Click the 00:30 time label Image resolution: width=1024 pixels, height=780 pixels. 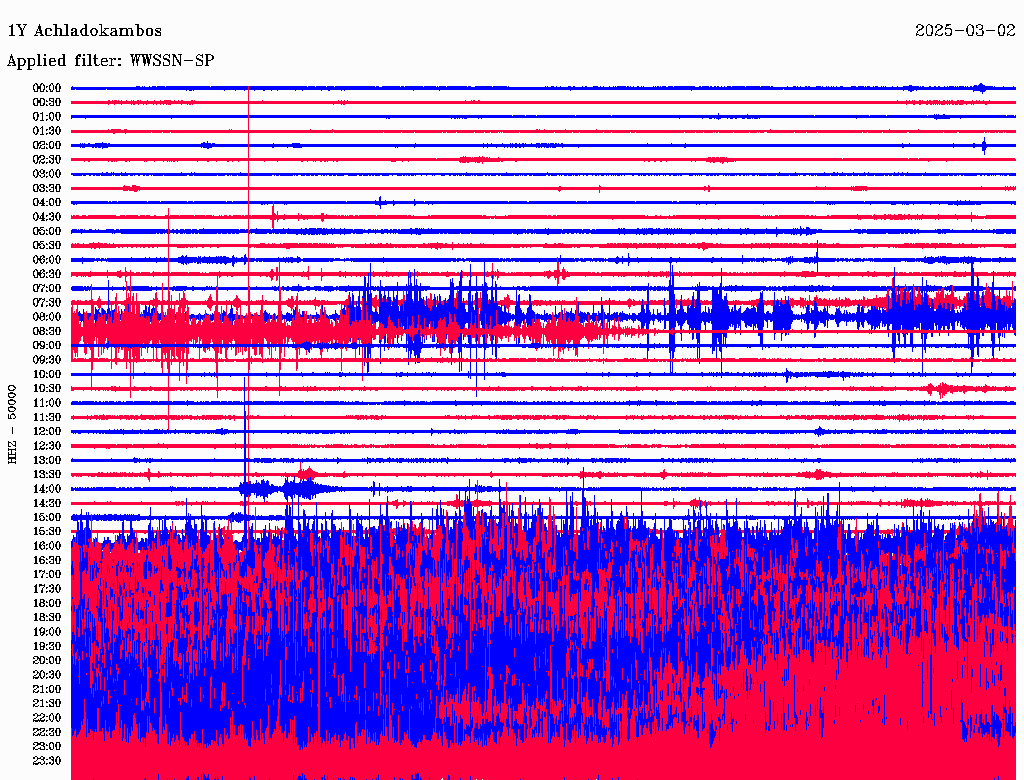(47, 103)
